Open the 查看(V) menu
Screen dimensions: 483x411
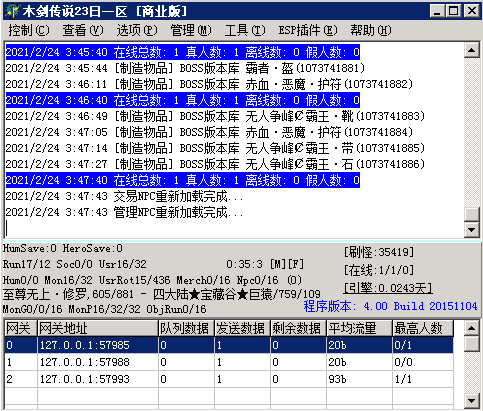pos(83,30)
